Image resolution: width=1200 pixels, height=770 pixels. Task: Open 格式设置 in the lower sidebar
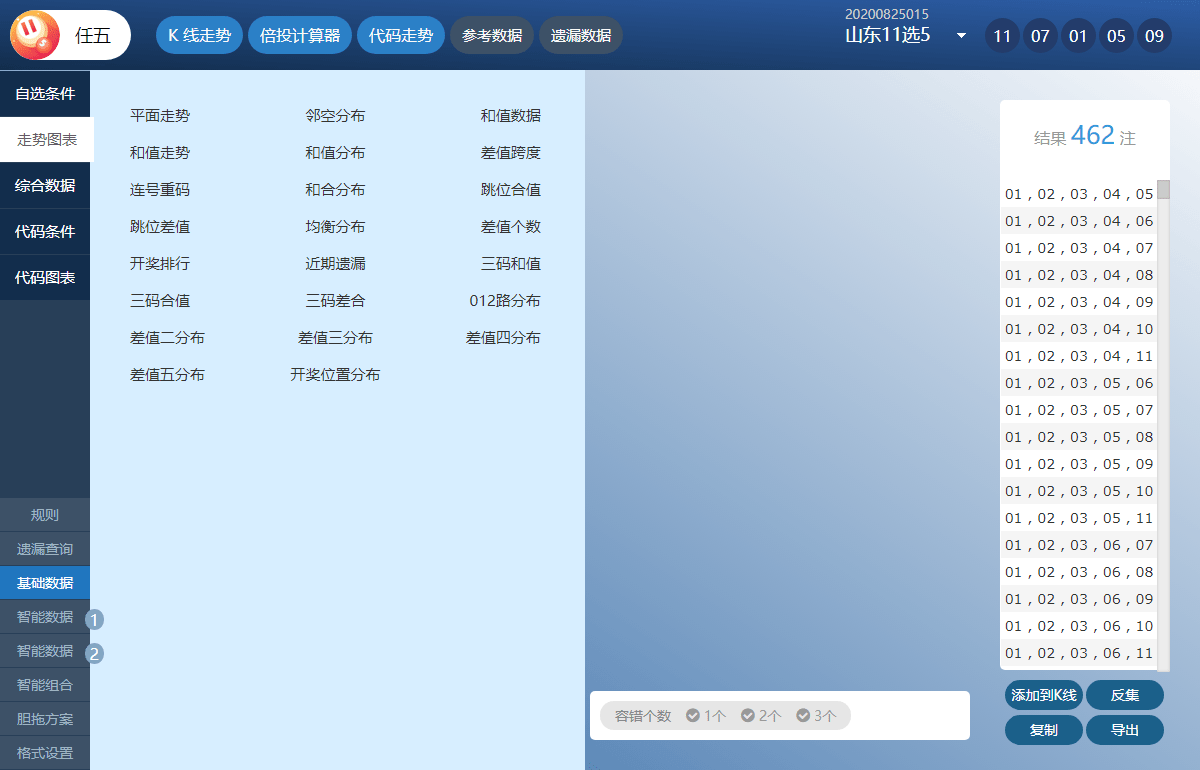[x=45, y=753]
